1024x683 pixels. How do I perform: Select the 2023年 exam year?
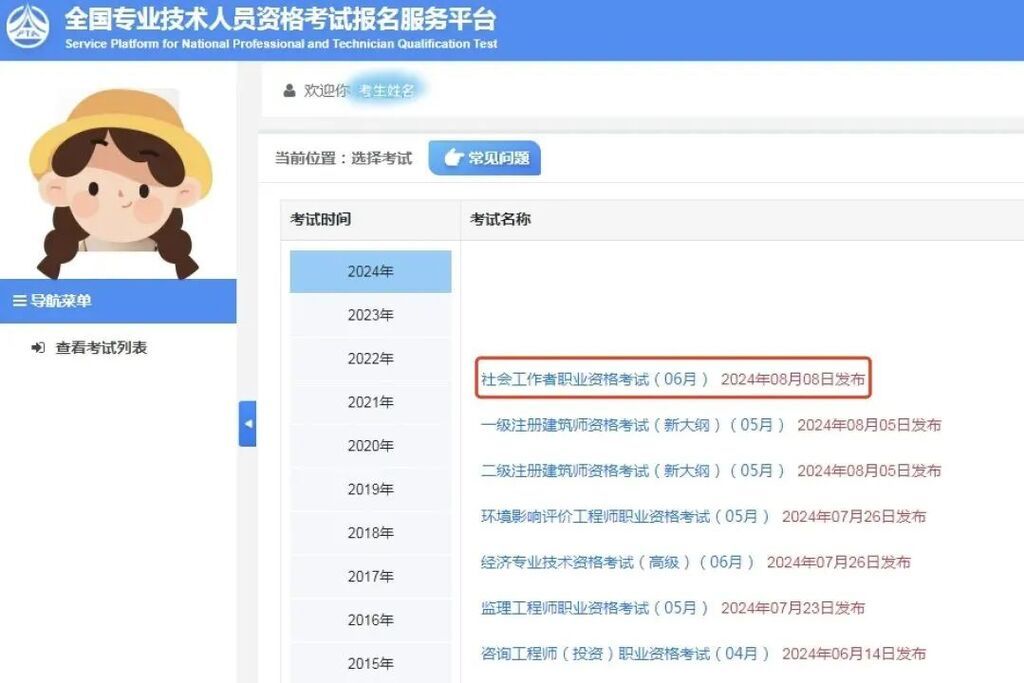click(370, 315)
